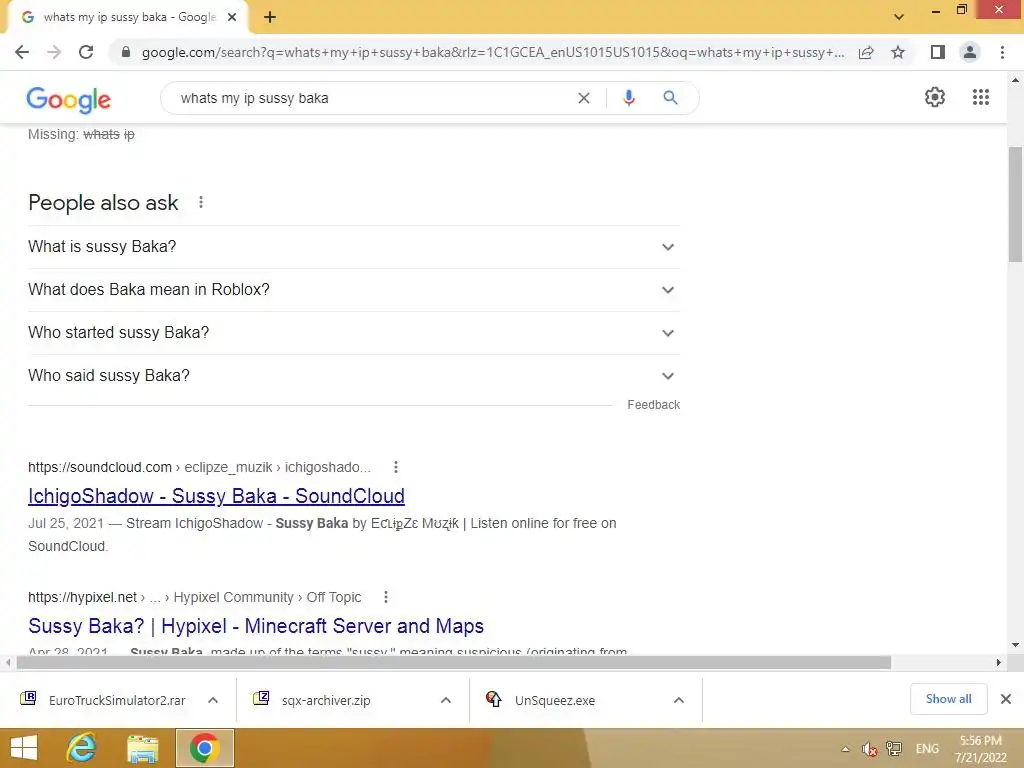Viewport: 1024px width, 768px height.
Task: Bookmark this tab with the star
Action: click(x=898, y=52)
